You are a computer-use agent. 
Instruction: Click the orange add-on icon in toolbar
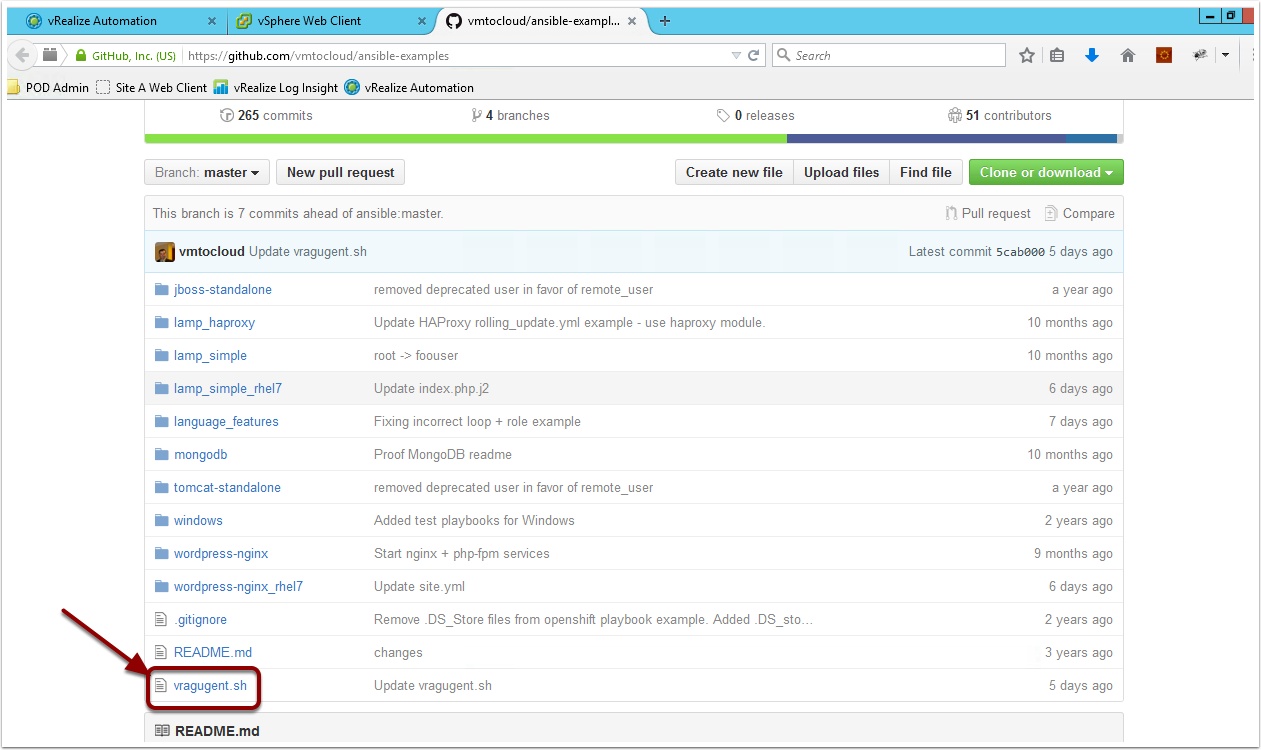[1164, 56]
